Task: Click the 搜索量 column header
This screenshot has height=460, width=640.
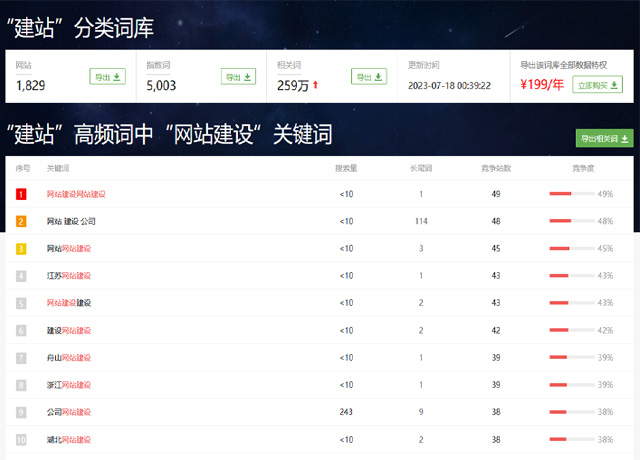Action: click(x=346, y=168)
